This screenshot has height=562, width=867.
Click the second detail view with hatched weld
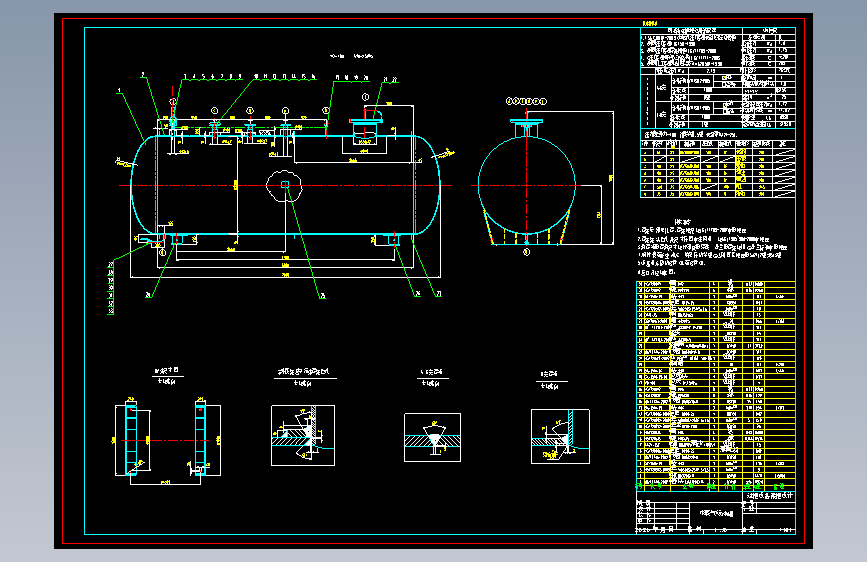[x=302, y=435]
